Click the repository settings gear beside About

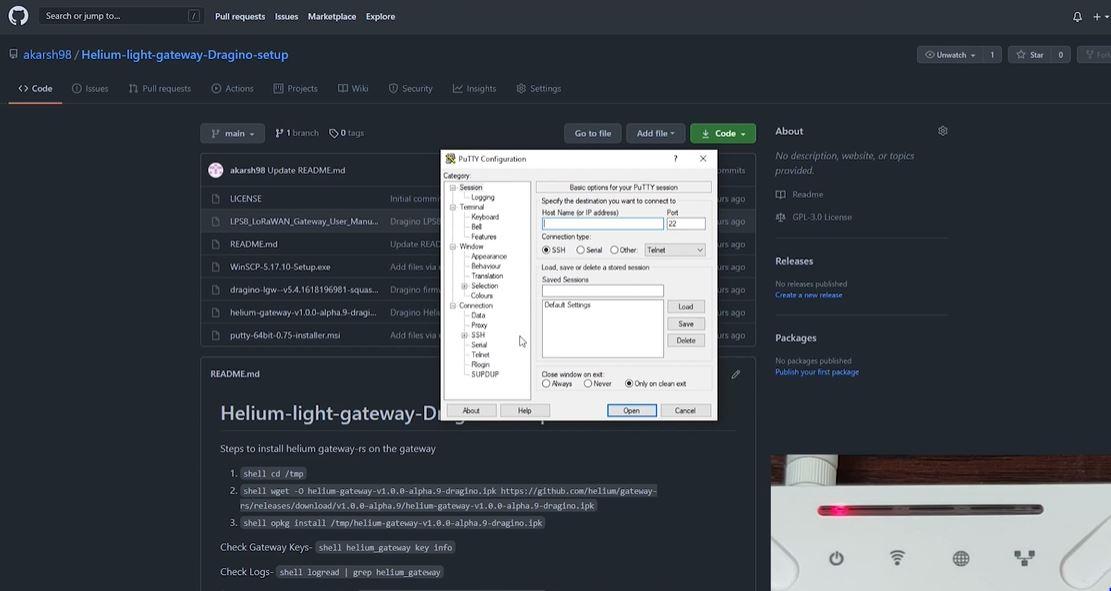pyautogui.click(x=942, y=131)
